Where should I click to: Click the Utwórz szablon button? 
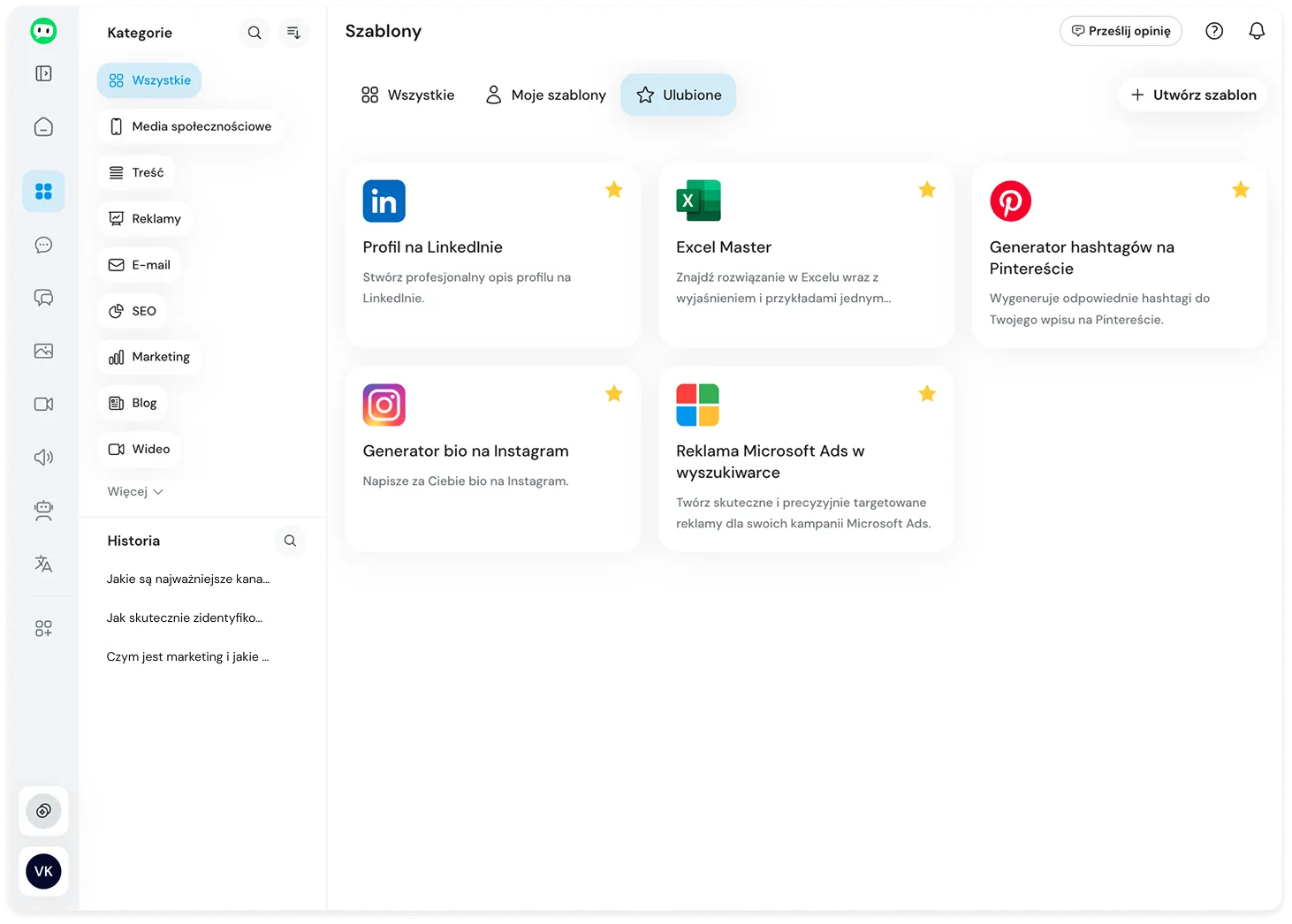pos(1193,95)
